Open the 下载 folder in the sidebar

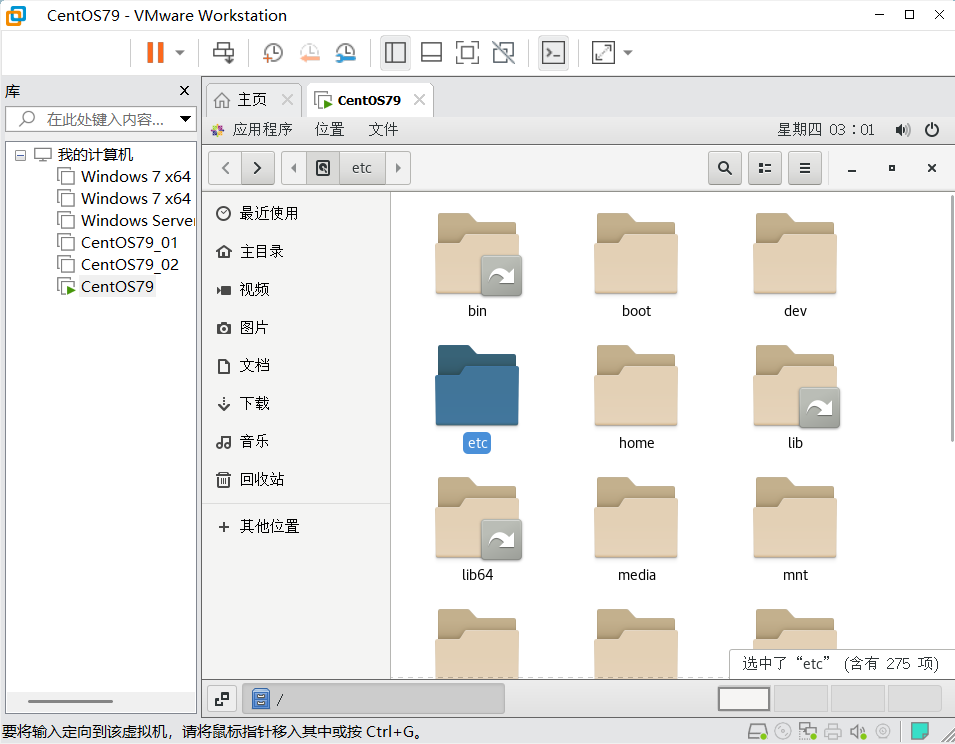click(296, 404)
